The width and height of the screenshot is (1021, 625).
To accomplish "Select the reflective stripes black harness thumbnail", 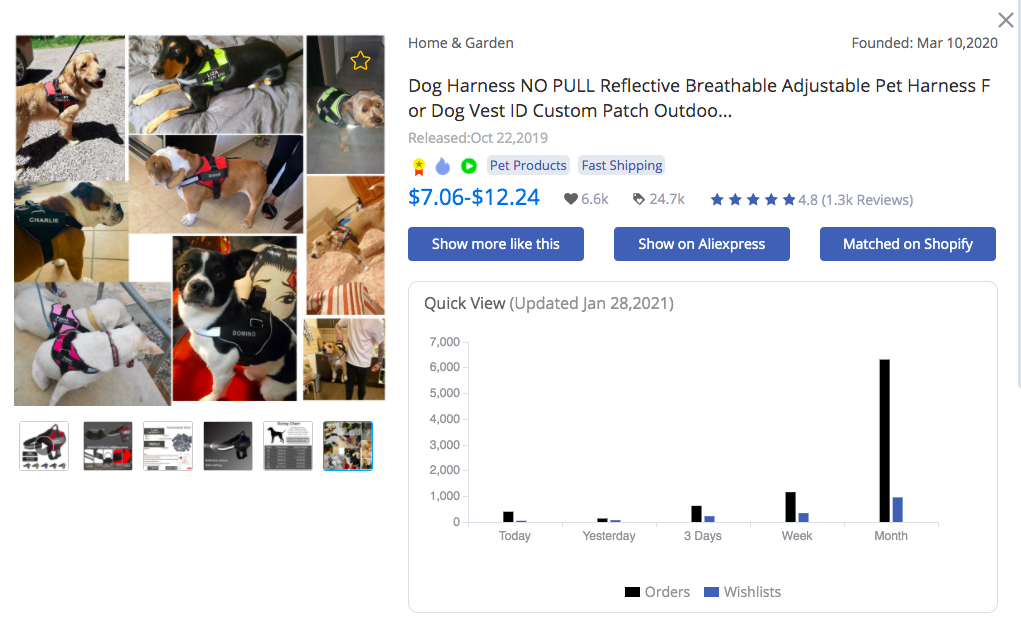I will (228, 446).
